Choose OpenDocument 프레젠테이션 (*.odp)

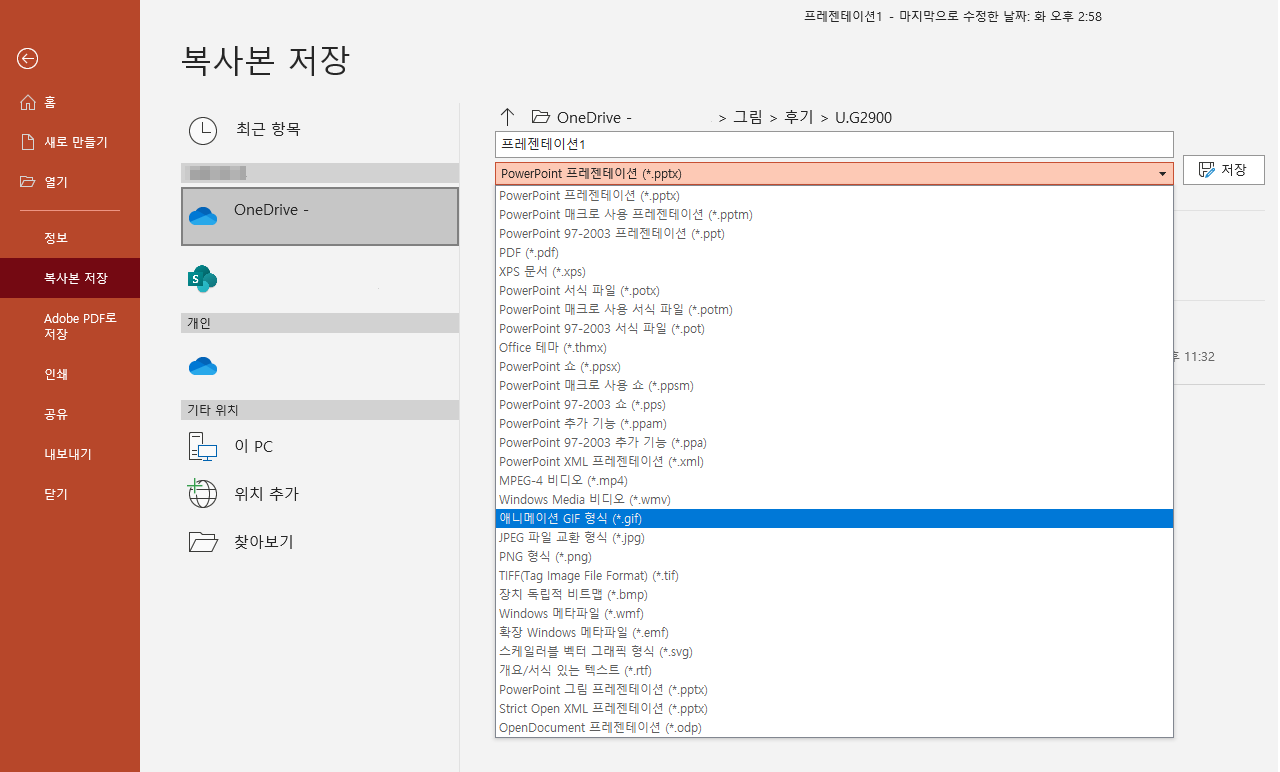coord(834,728)
